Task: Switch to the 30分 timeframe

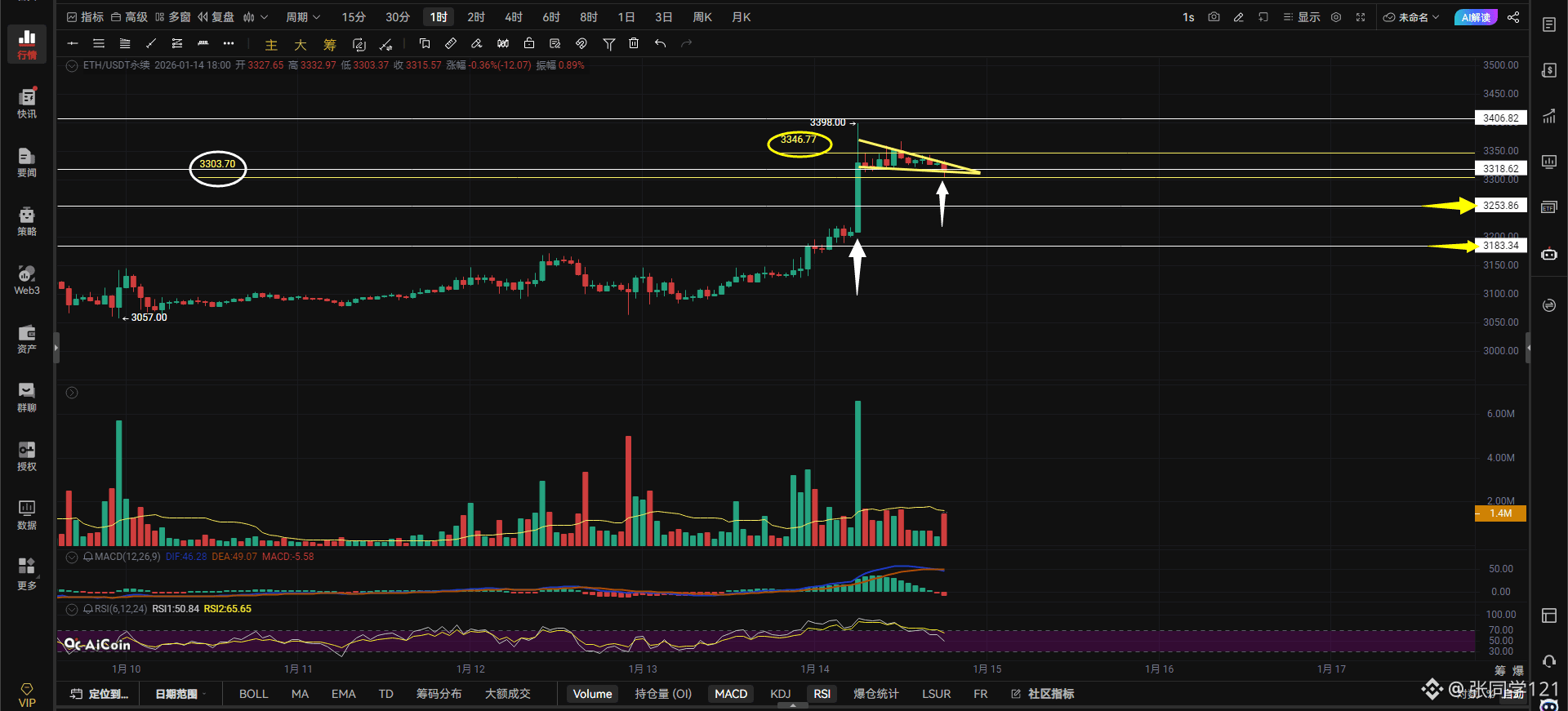Action: 398,17
